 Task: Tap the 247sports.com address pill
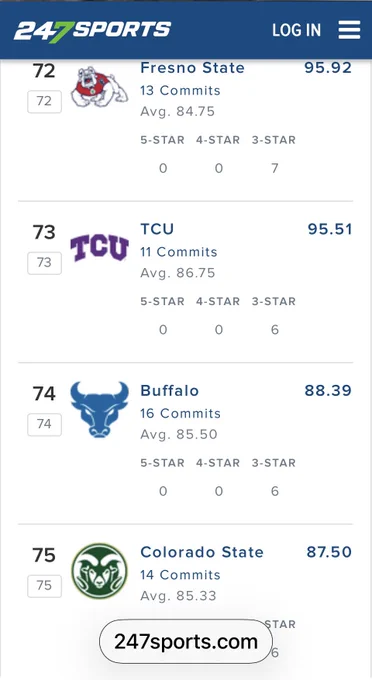click(186, 641)
